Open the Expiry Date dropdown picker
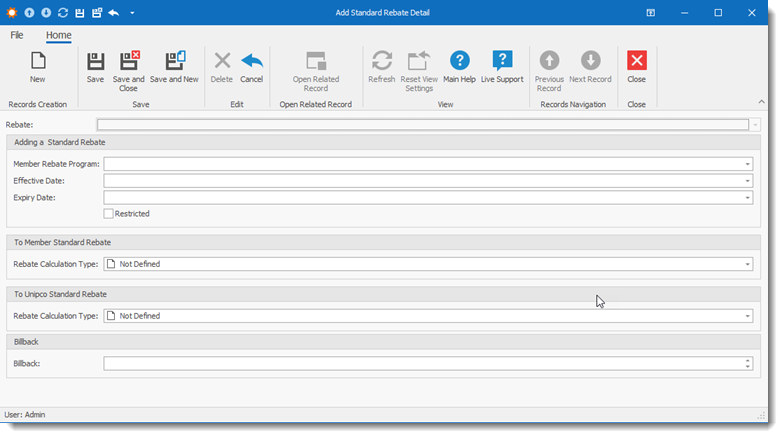The height and width of the screenshot is (438, 783). pyautogui.click(x=747, y=198)
